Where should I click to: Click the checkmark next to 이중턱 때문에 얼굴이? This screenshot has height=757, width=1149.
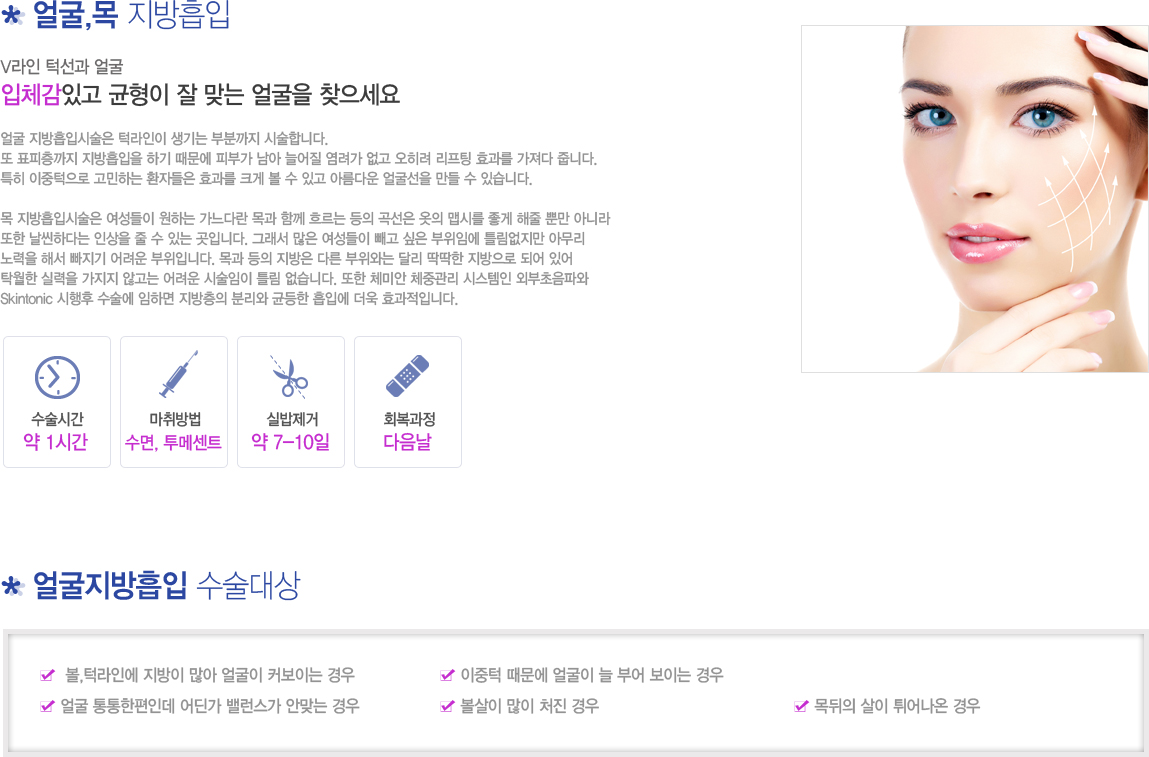[447, 675]
